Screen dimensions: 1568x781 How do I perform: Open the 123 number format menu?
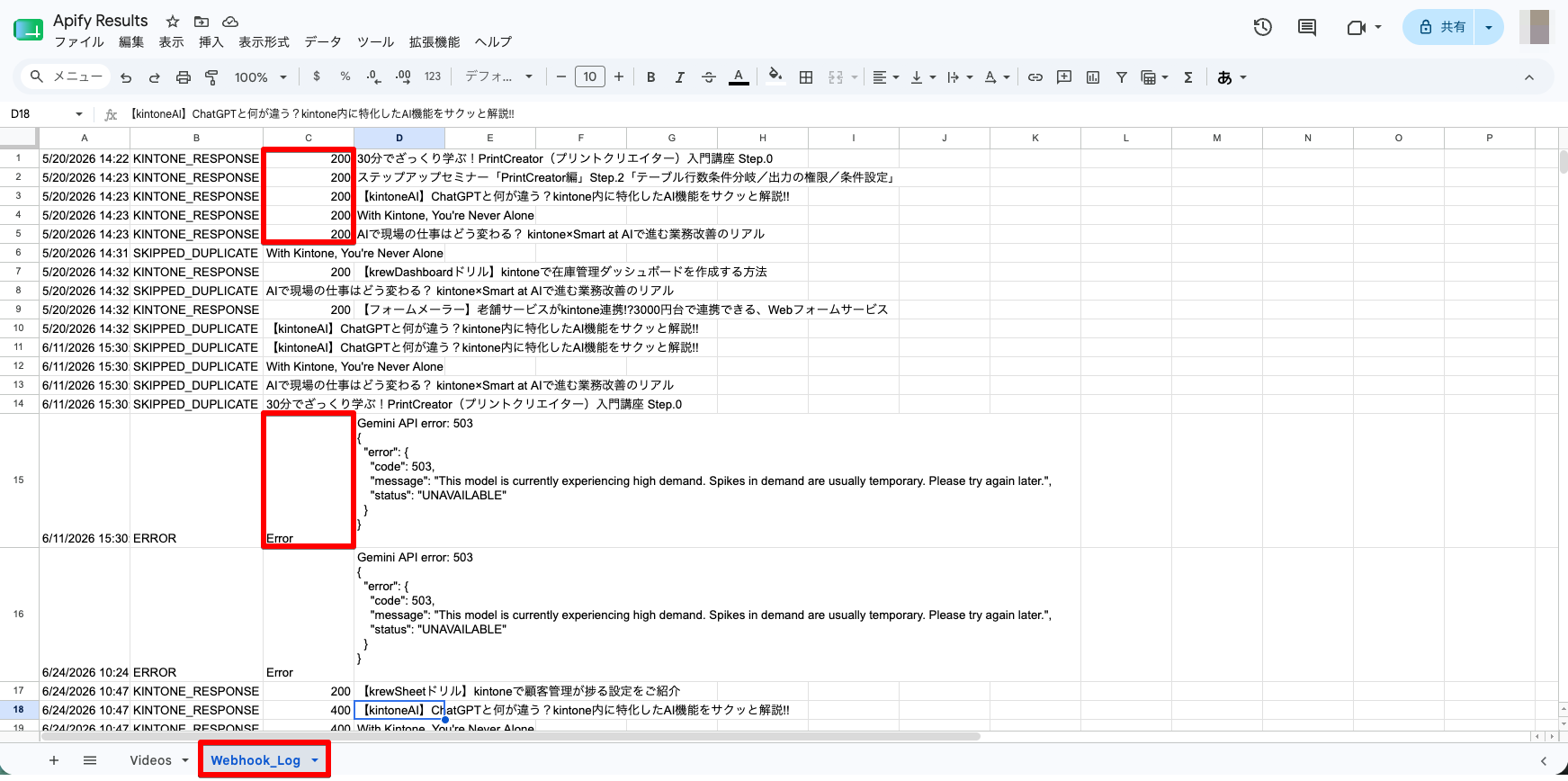click(x=433, y=77)
